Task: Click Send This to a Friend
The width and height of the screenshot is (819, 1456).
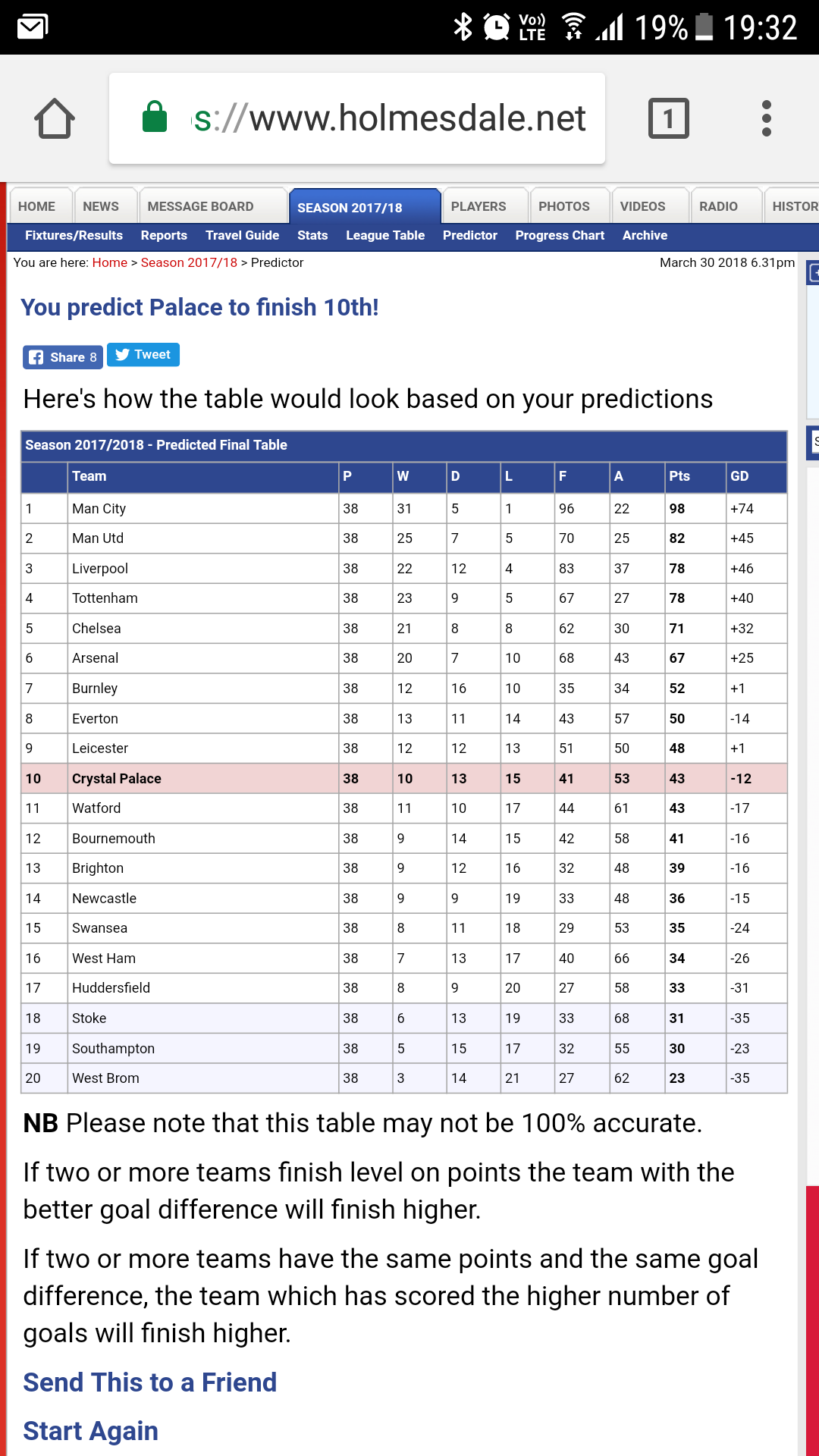Action: click(x=149, y=1382)
